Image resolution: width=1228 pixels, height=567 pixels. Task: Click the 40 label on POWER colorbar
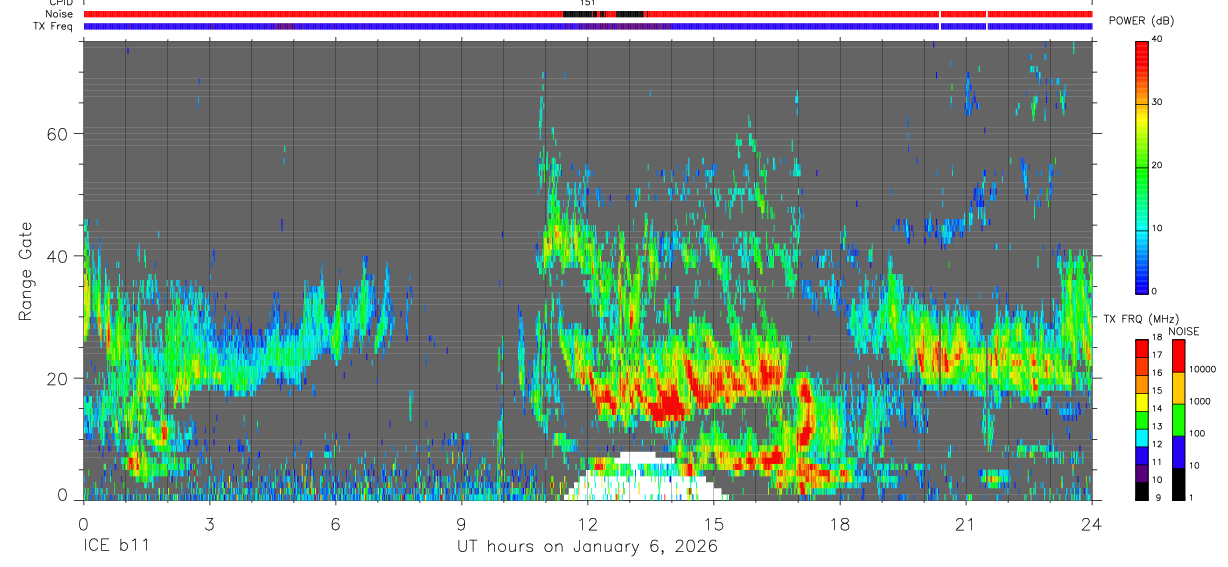coord(1156,39)
